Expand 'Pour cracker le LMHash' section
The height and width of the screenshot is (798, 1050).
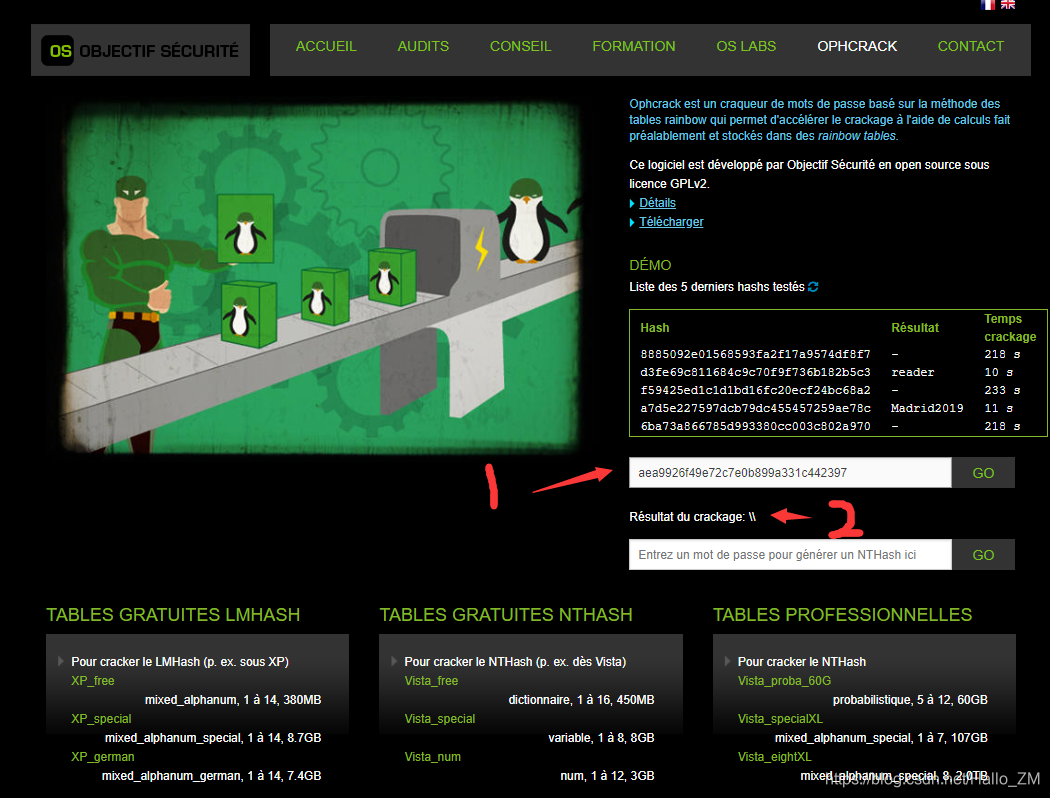pyautogui.click(x=179, y=661)
